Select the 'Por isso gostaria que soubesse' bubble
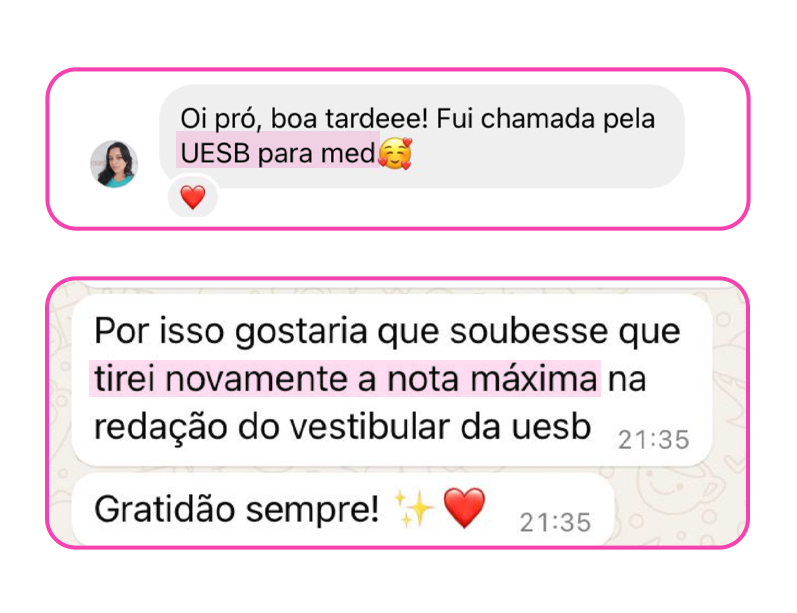Screen dimensions: 797x613 pos(391,380)
